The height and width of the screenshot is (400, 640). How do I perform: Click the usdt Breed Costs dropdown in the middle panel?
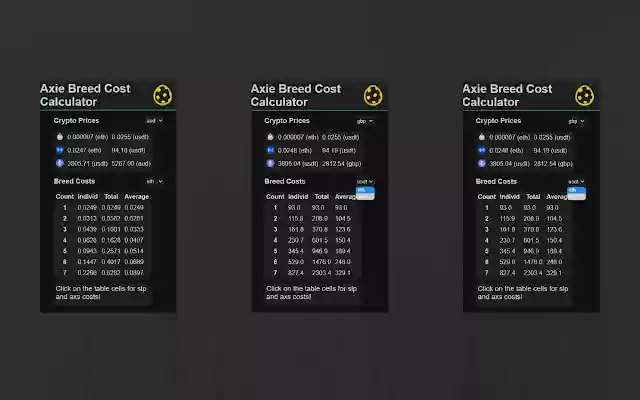pyautogui.click(x=365, y=182)
